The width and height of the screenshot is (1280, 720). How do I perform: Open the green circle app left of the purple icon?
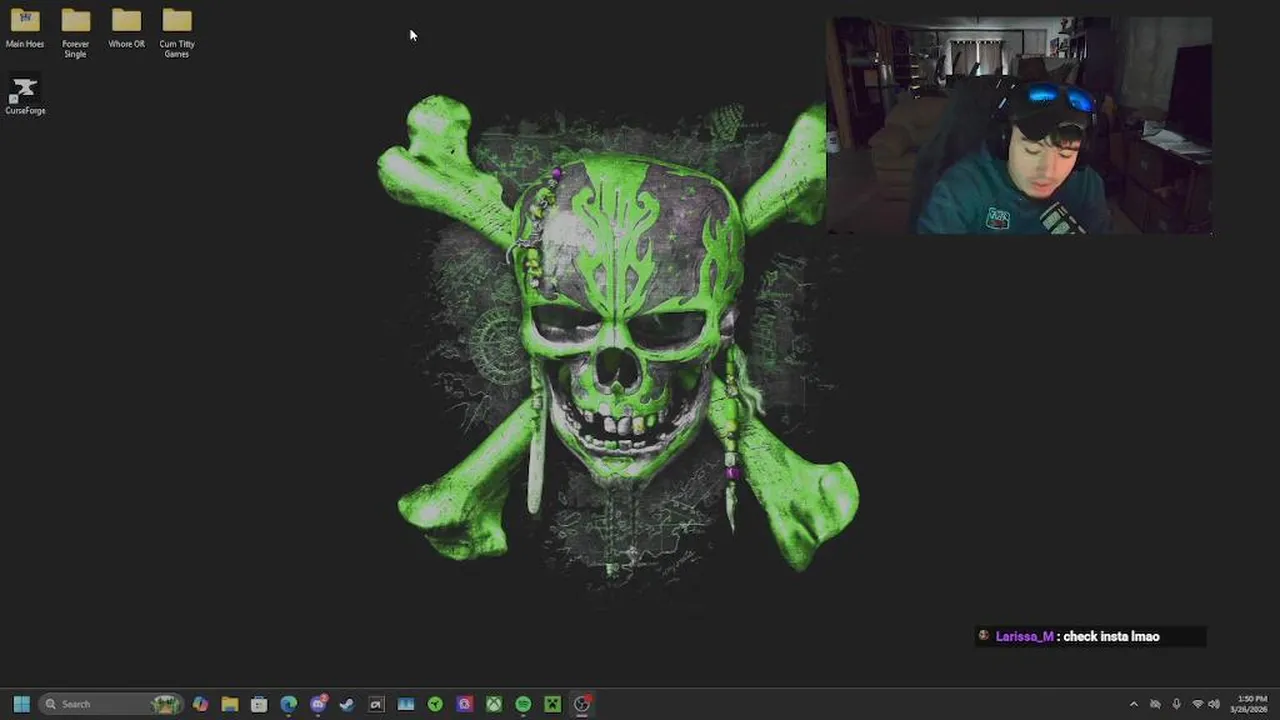tap(435, 704)
